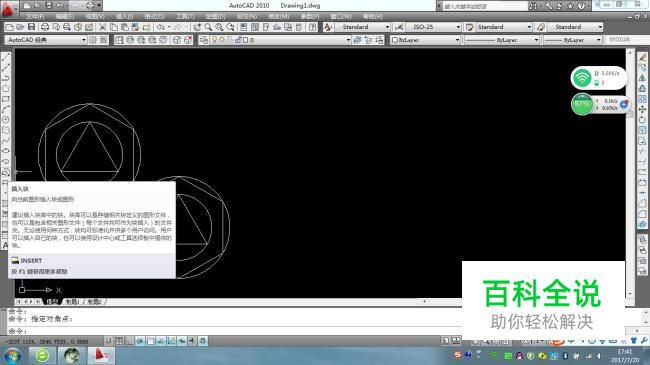Click the Help question mark icon in standard toolbar
Viewport: 650px width, 365px height.
click(313, 27)
